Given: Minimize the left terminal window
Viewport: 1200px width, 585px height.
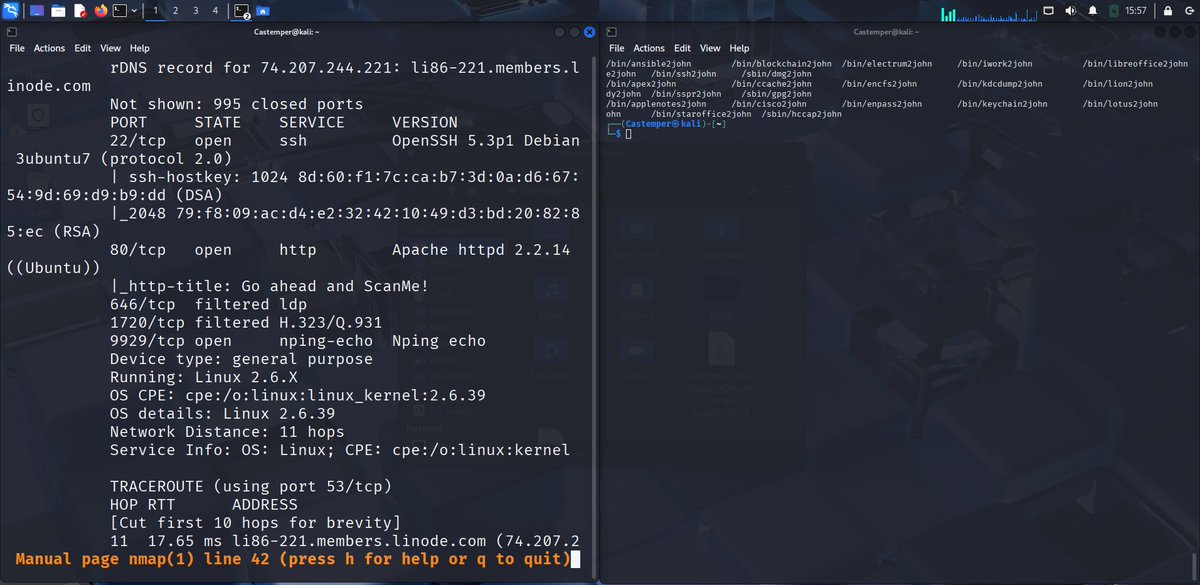Looking at the screenshot, I should coord(561,32).
